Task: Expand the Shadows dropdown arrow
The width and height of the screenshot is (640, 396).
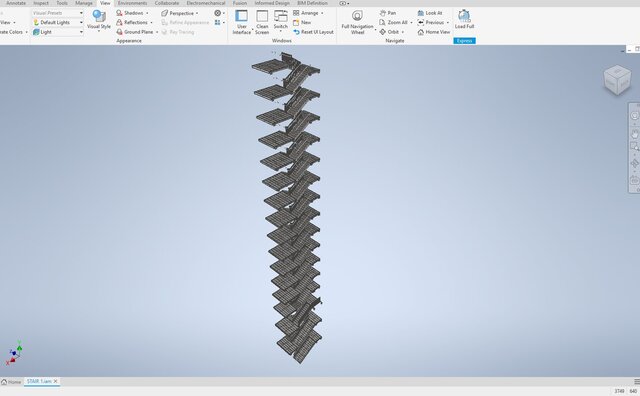Action: click(147, 13)
